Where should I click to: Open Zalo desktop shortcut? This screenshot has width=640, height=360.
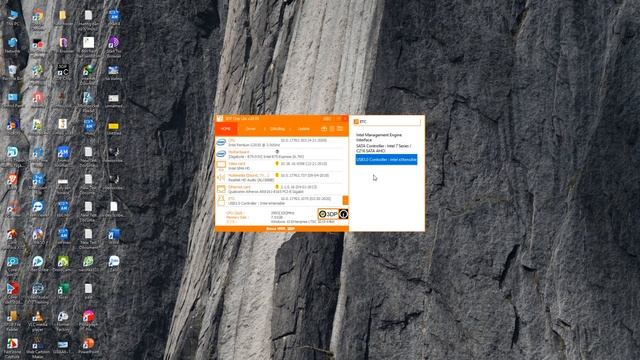[114, 263]
